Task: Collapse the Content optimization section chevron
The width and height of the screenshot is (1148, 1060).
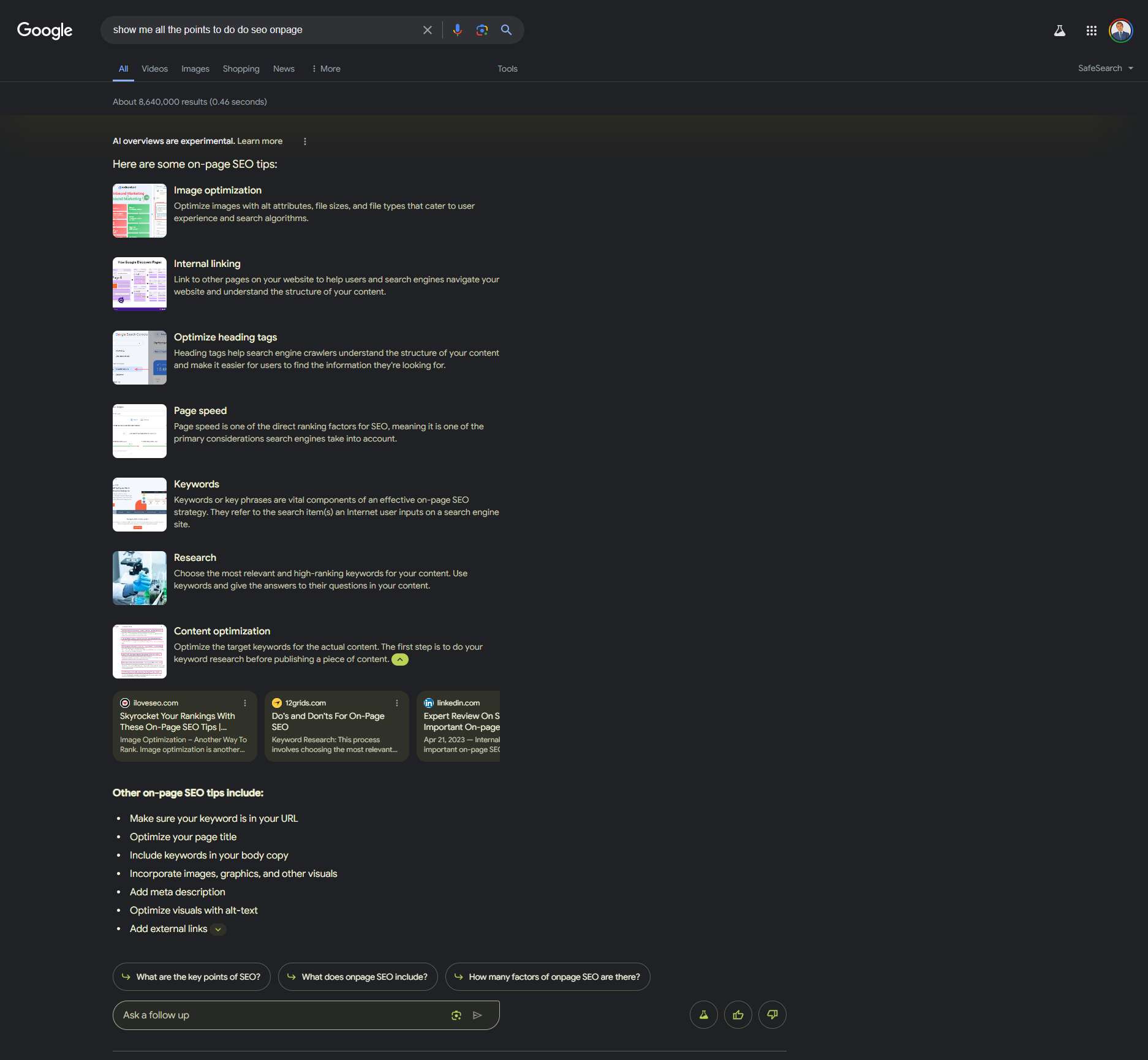Action: pos(400,660)
